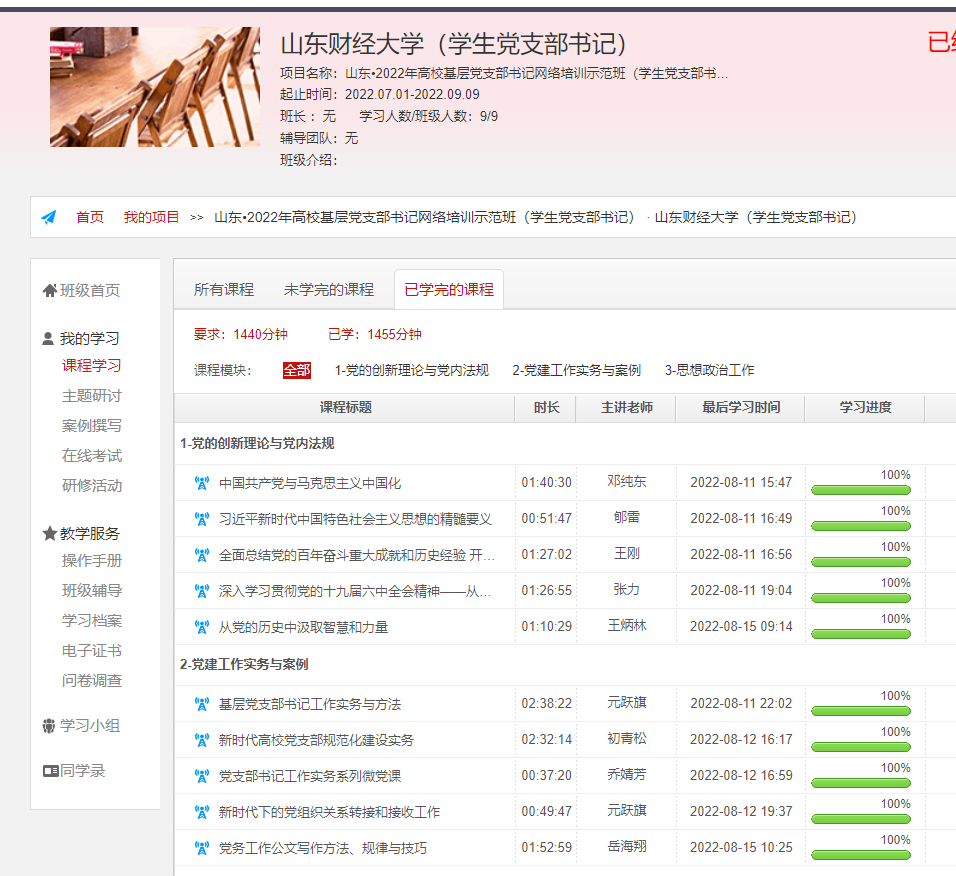
Task: Click the person icon beside 我的学习
Action: tap(48, 339)
